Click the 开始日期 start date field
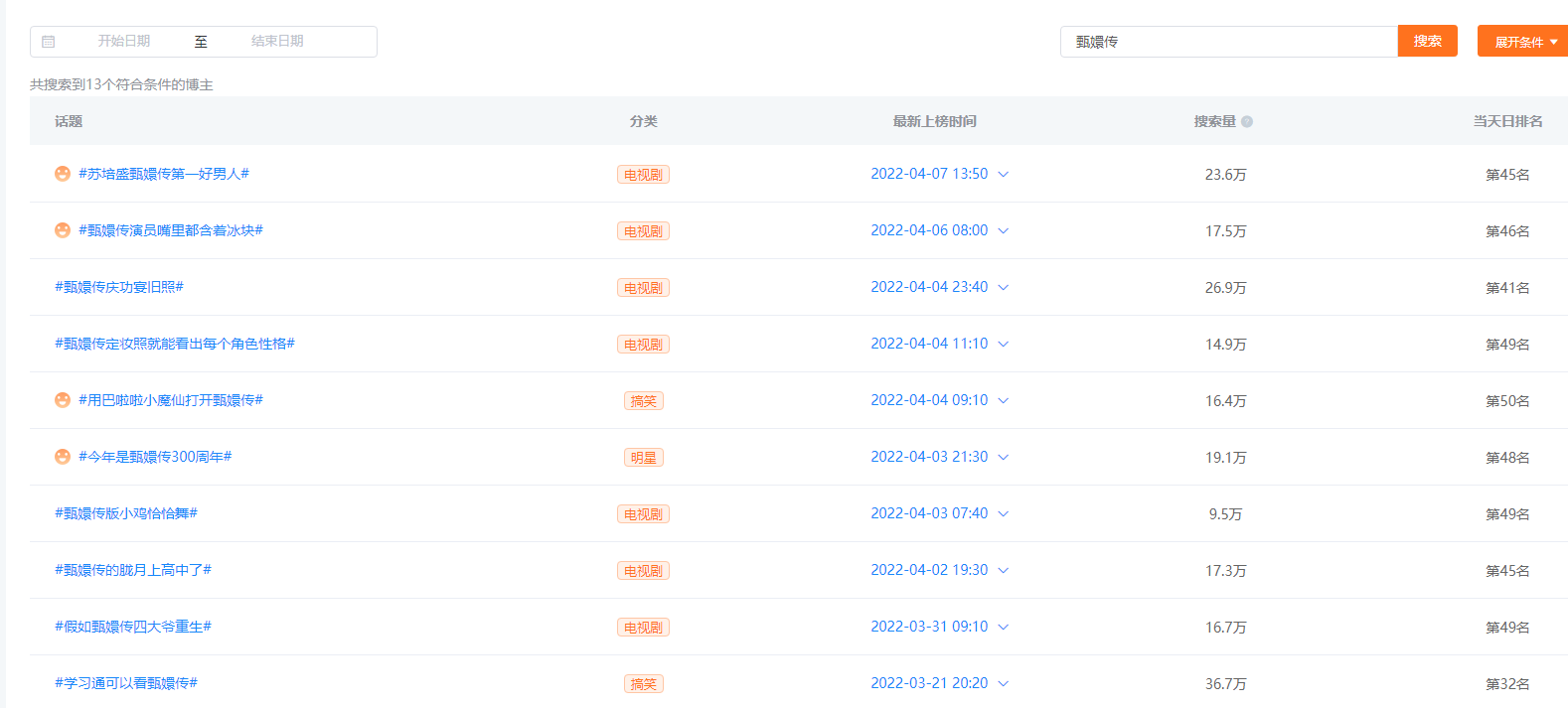 pyautogui.click(x=124, y=41)
